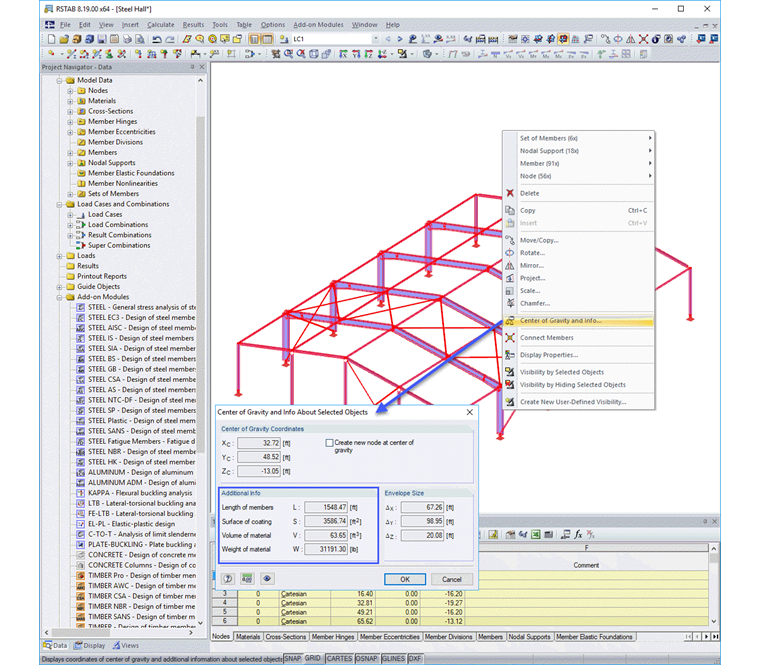
Task: Click Cancel in the Center of Gravity dialog
Action: (452, 579)
